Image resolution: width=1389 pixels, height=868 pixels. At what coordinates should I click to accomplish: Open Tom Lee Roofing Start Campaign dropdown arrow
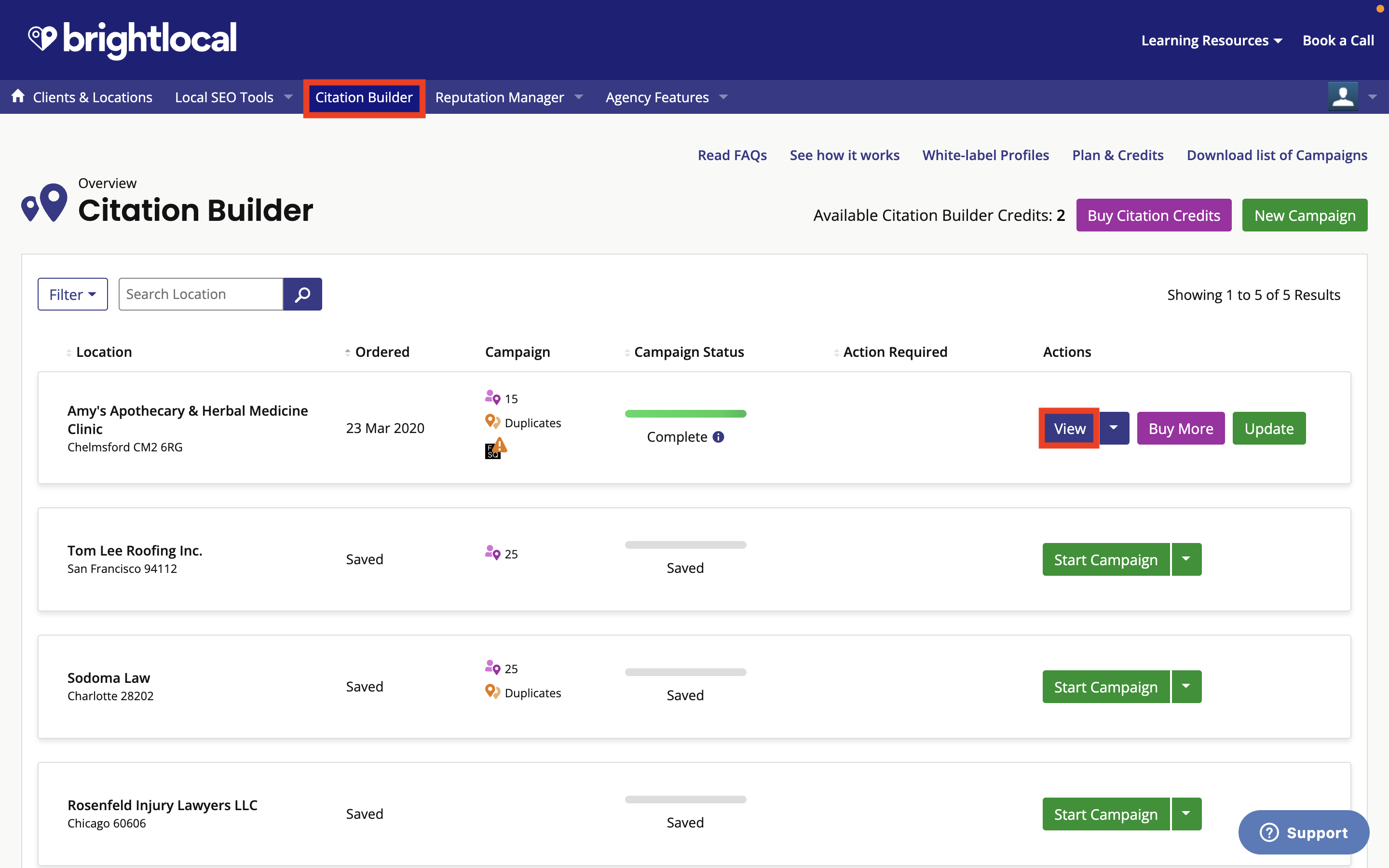1186,559
